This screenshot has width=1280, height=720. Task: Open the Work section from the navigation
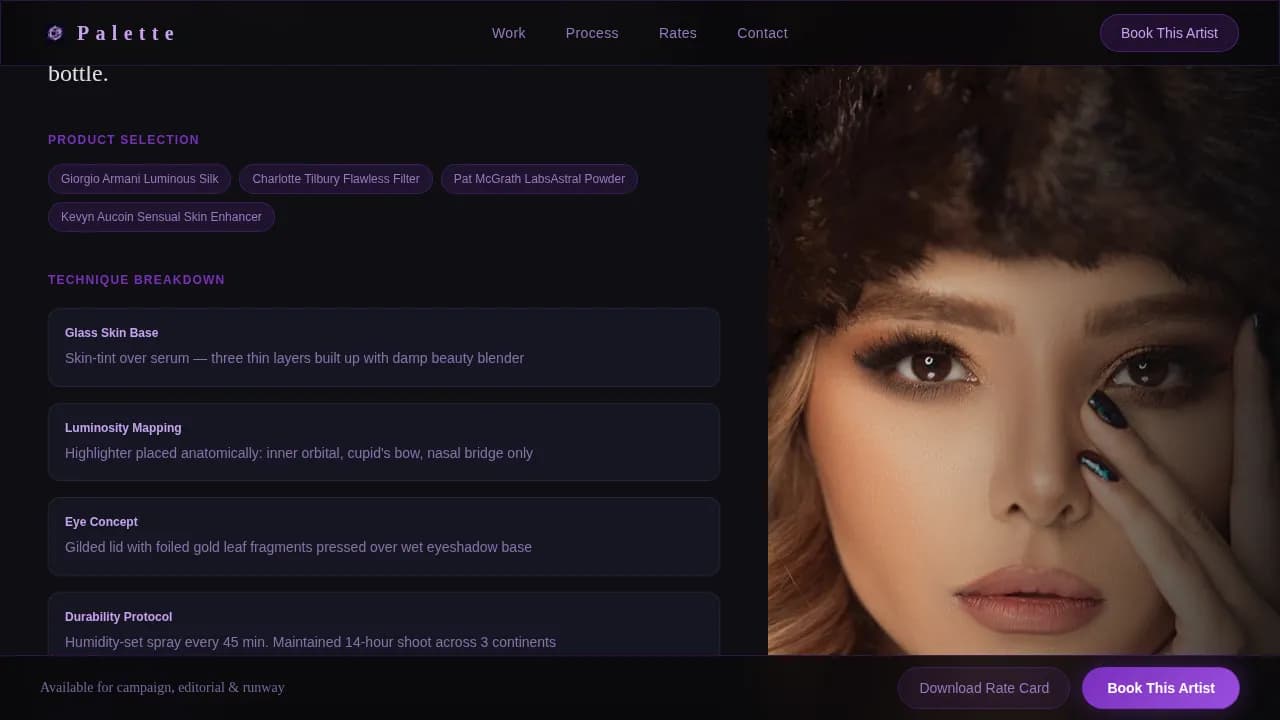click(x=508, y=33)
